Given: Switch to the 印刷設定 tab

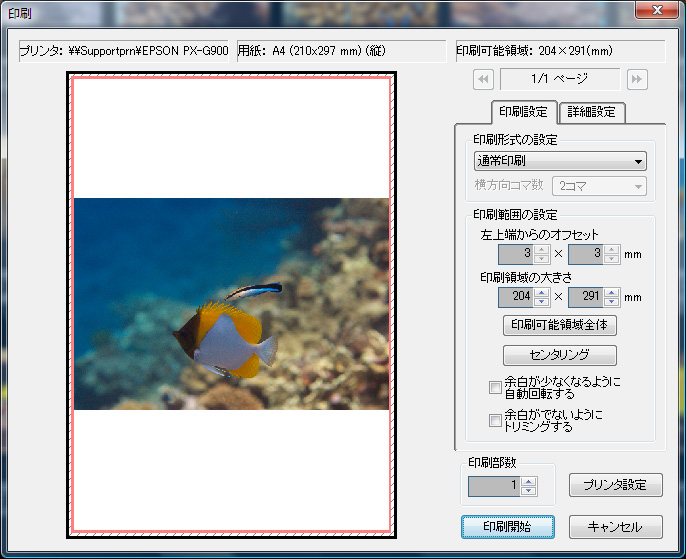Looking at the screenshot, I should point(524,112).
